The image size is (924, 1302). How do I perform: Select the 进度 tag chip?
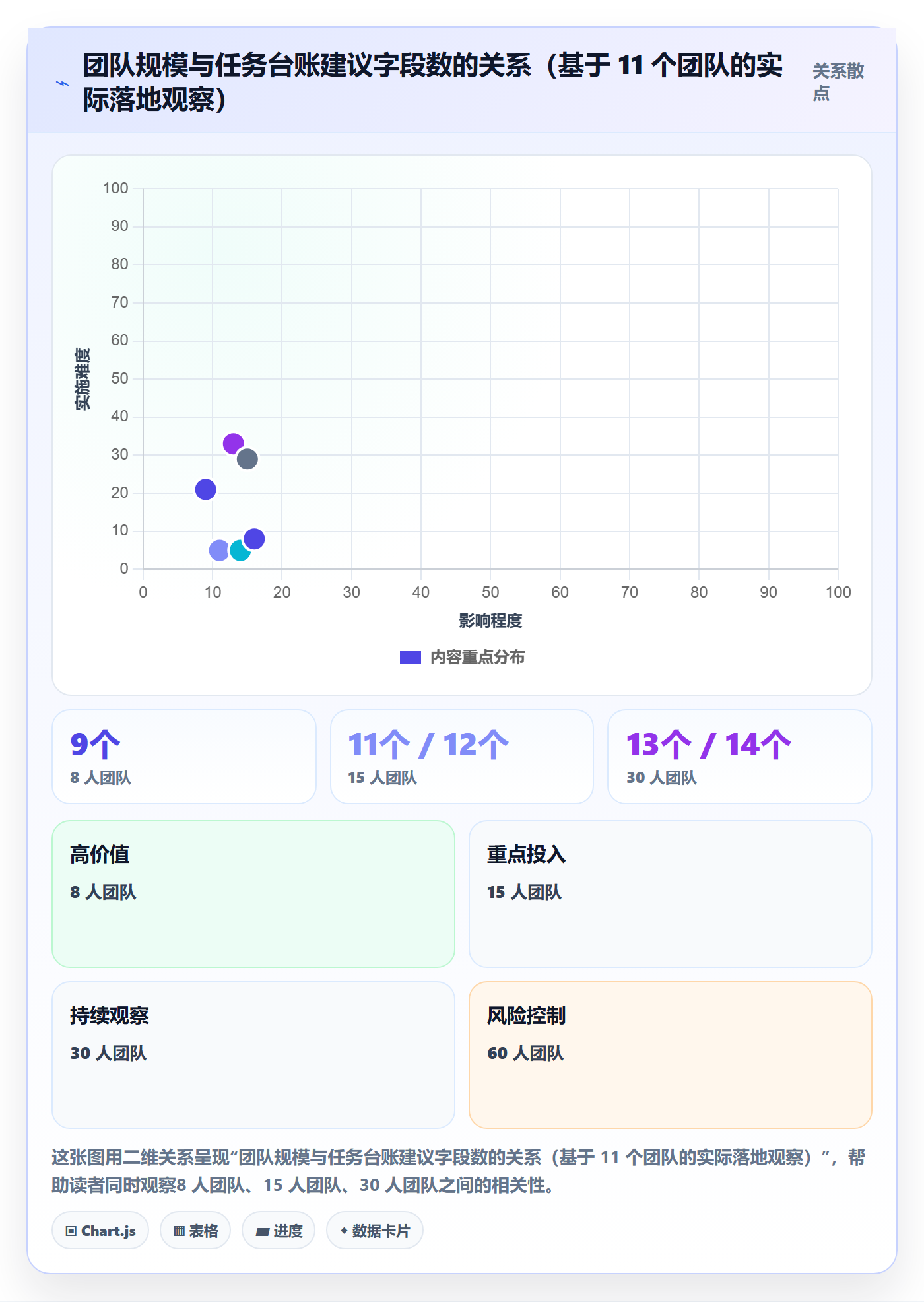pos(279,1231)
